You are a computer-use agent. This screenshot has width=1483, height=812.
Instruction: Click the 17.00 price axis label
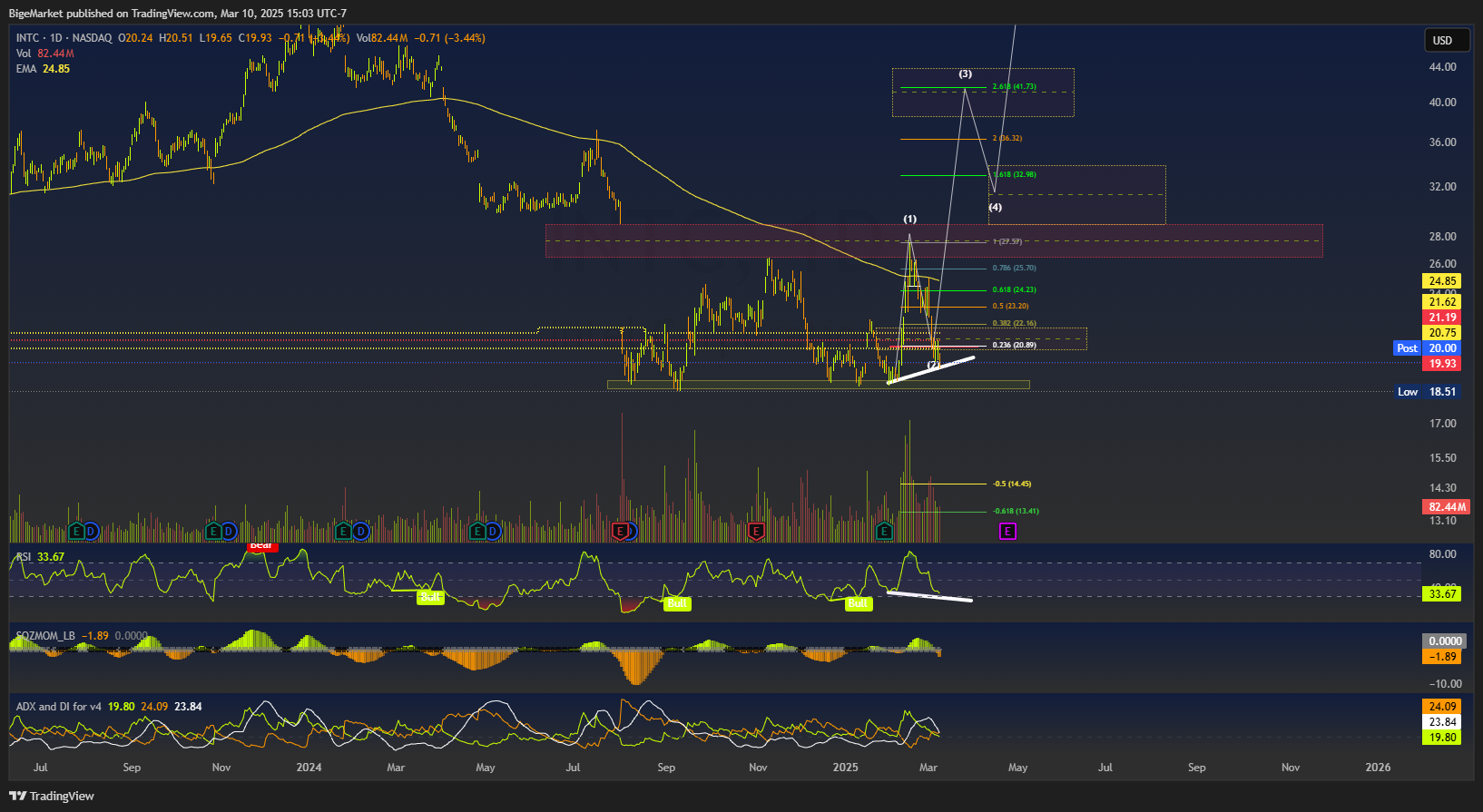point(1442,424)
